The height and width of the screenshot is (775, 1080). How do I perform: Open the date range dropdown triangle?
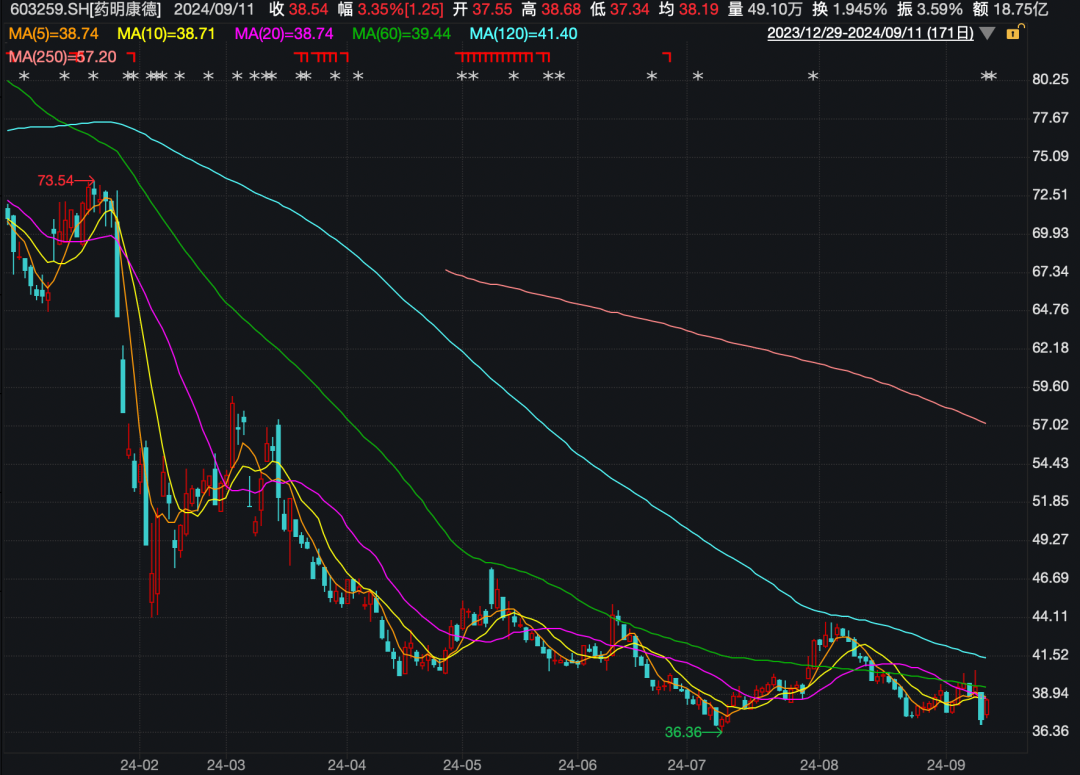point(988,33)
